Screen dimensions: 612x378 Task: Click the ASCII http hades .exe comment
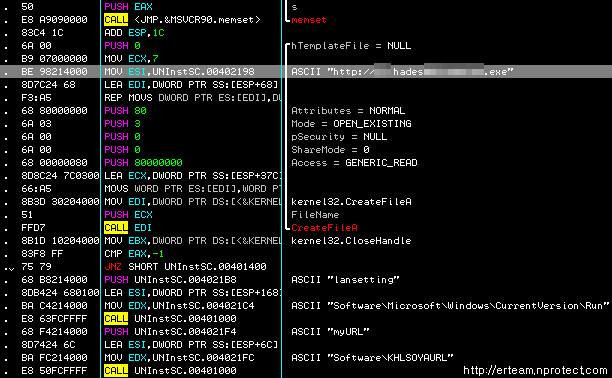(x=402, y=71)
